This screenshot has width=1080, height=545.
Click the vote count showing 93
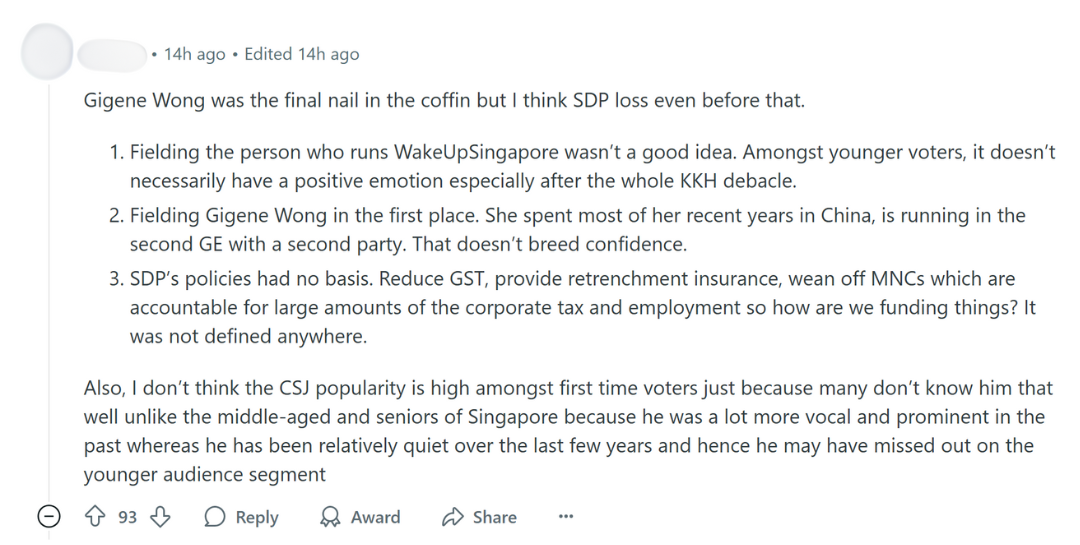click(x=127, y=517)
